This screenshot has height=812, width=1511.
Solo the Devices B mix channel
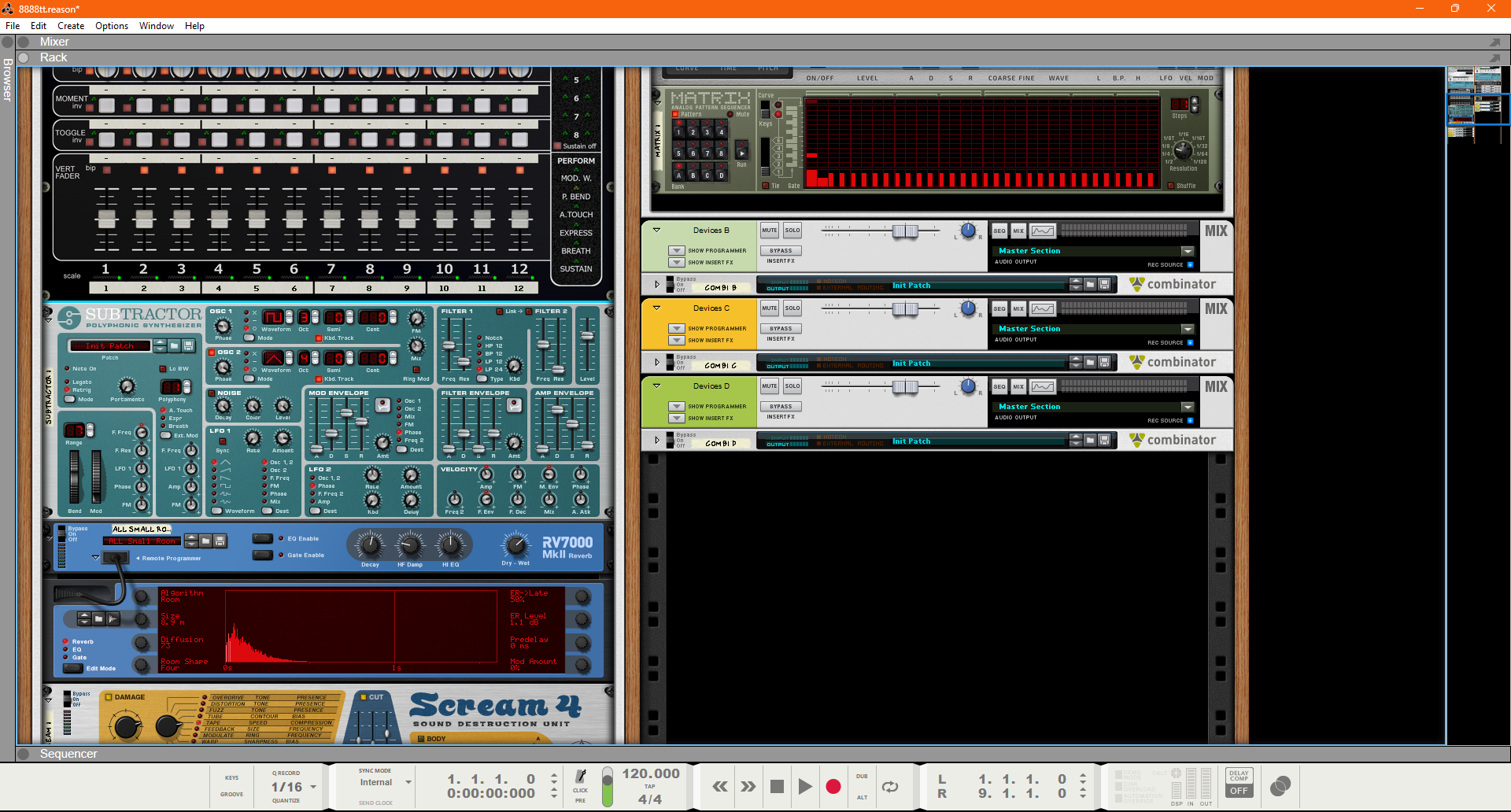[792, 231]
